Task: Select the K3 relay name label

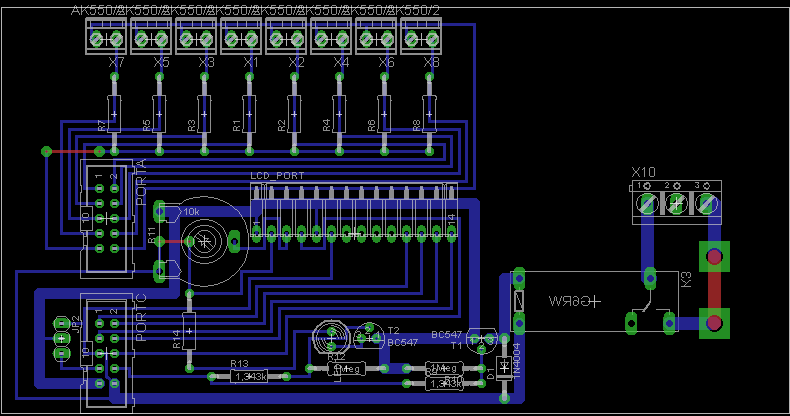Action: [x=686, y=280]
